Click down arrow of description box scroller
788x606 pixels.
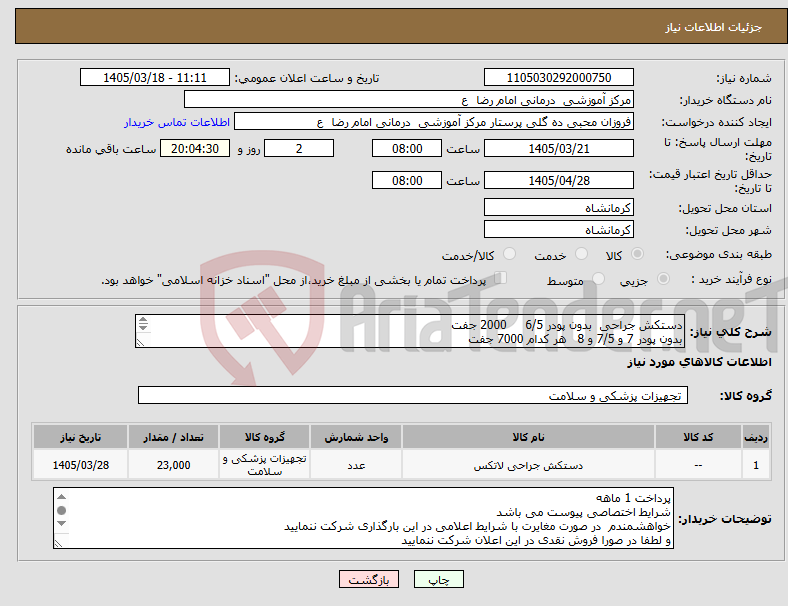pyautogui.click(x=143, y=327)
